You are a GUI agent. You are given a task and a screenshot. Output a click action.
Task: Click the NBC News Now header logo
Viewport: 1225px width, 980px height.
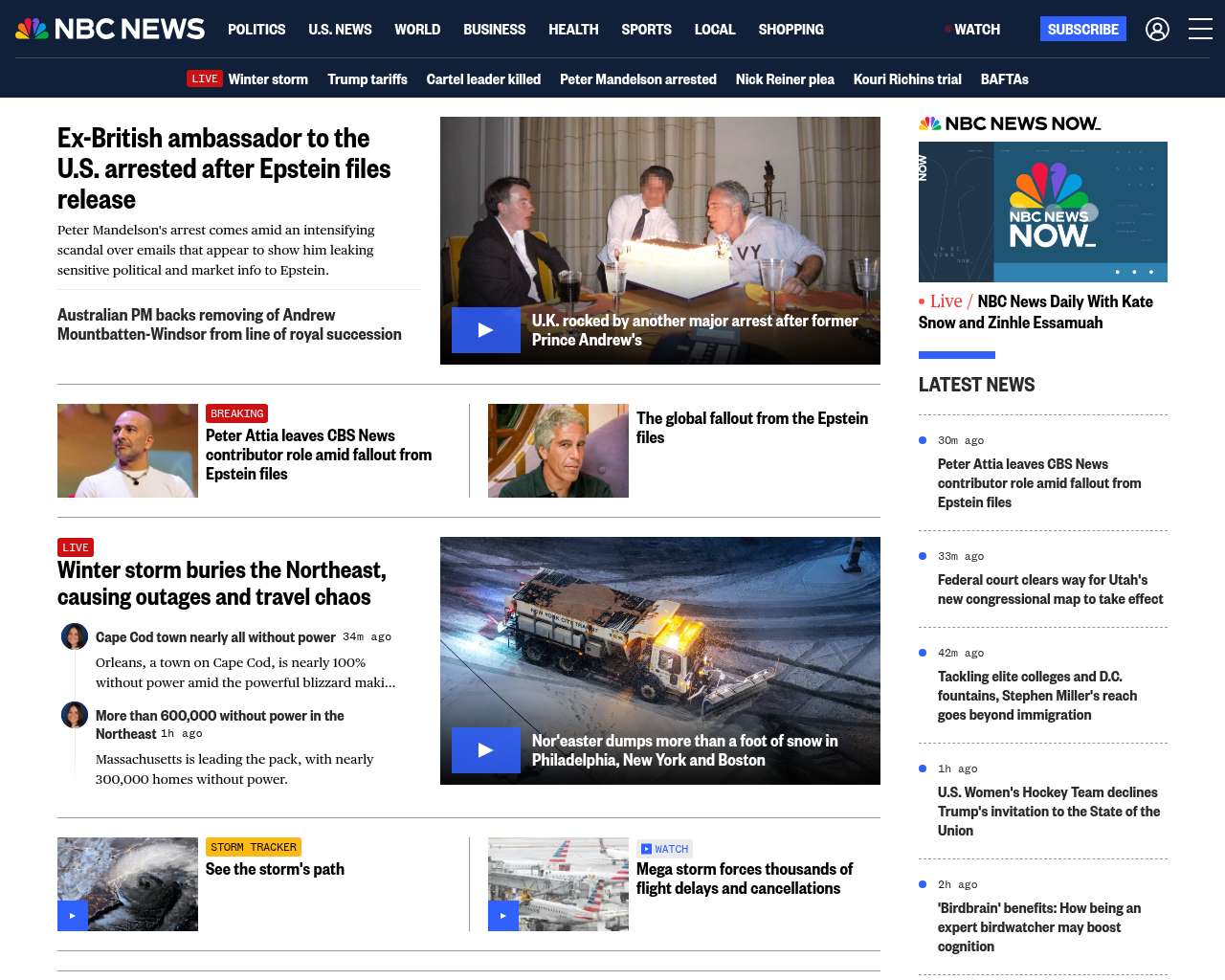[x=1010, y=123]
